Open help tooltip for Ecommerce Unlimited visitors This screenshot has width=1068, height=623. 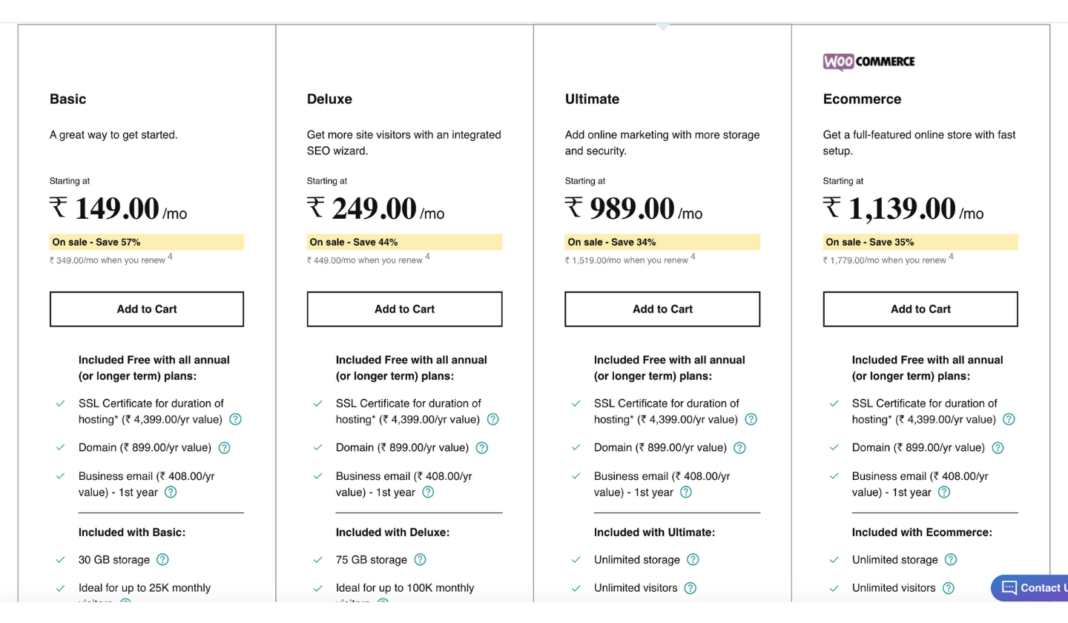point(949,587)
